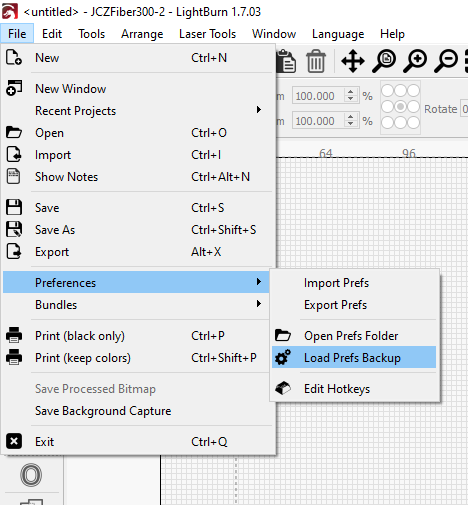Click the Zoom Out magnifier icon
The width and height of the screenshot is (468, 505).
pos(446,61)
